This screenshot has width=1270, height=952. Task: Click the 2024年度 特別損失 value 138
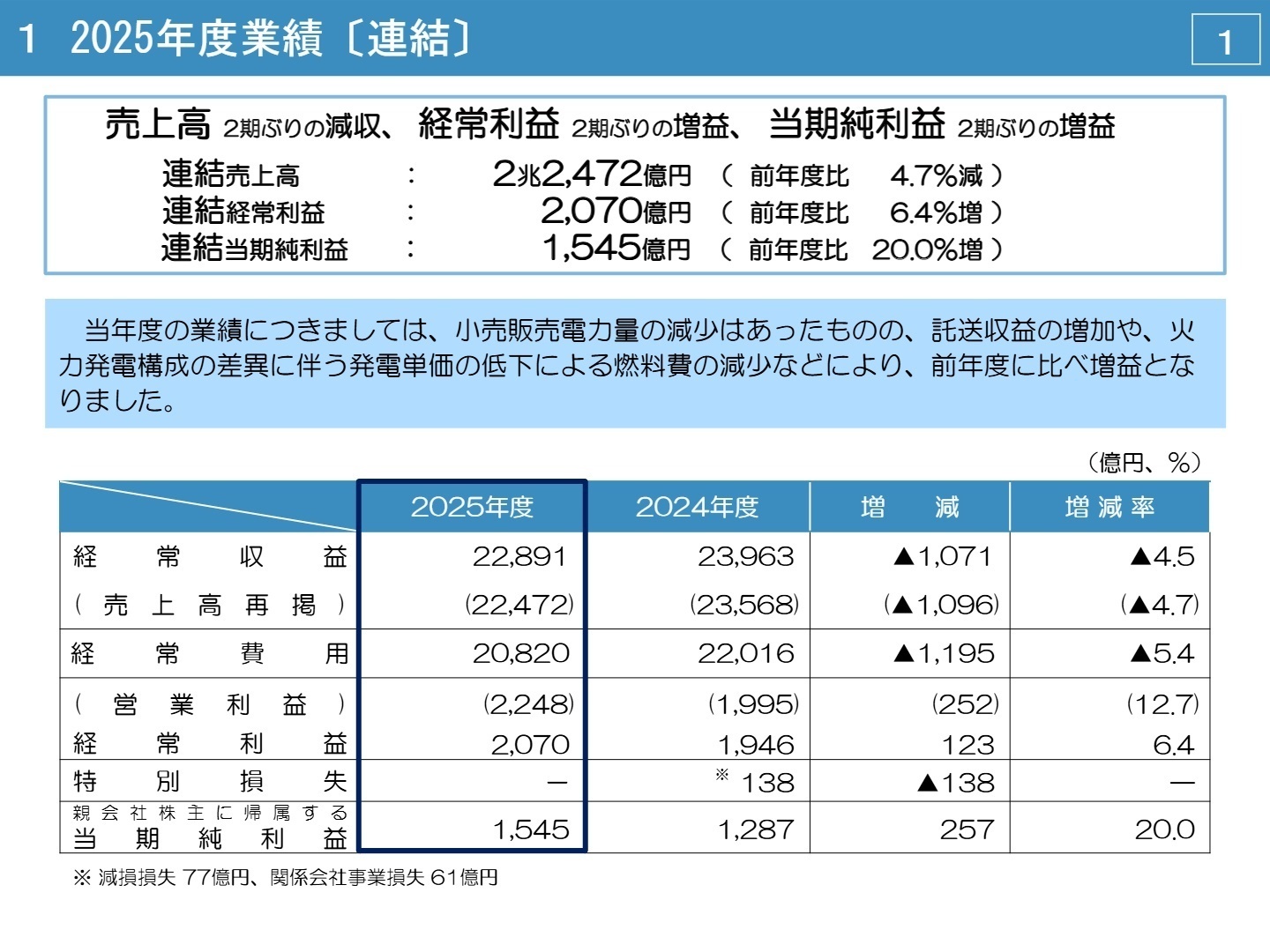[x=767, y=783]
